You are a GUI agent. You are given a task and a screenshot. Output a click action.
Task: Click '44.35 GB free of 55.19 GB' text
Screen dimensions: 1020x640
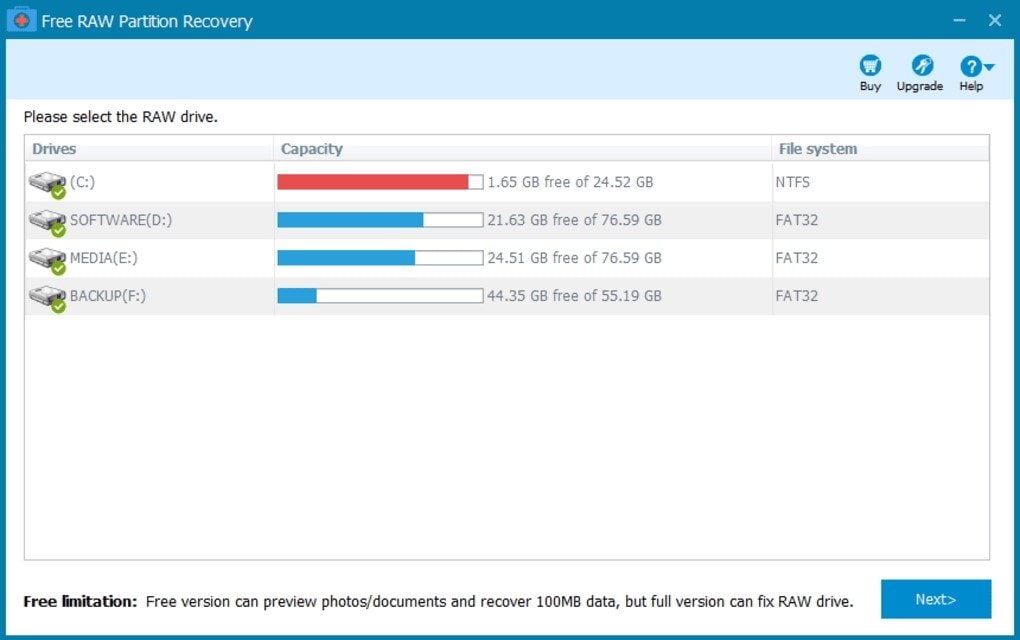click(574, 296)
